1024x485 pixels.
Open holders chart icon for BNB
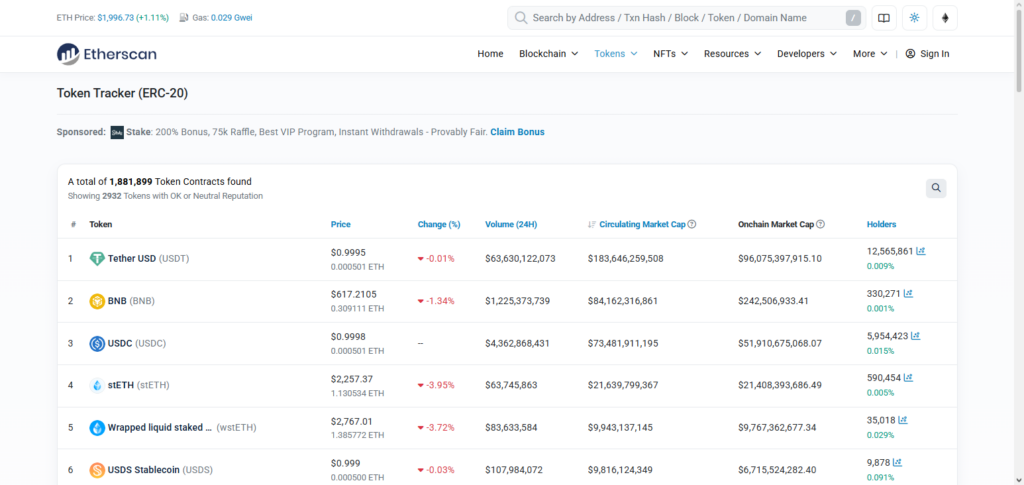(x=908, y=293)
